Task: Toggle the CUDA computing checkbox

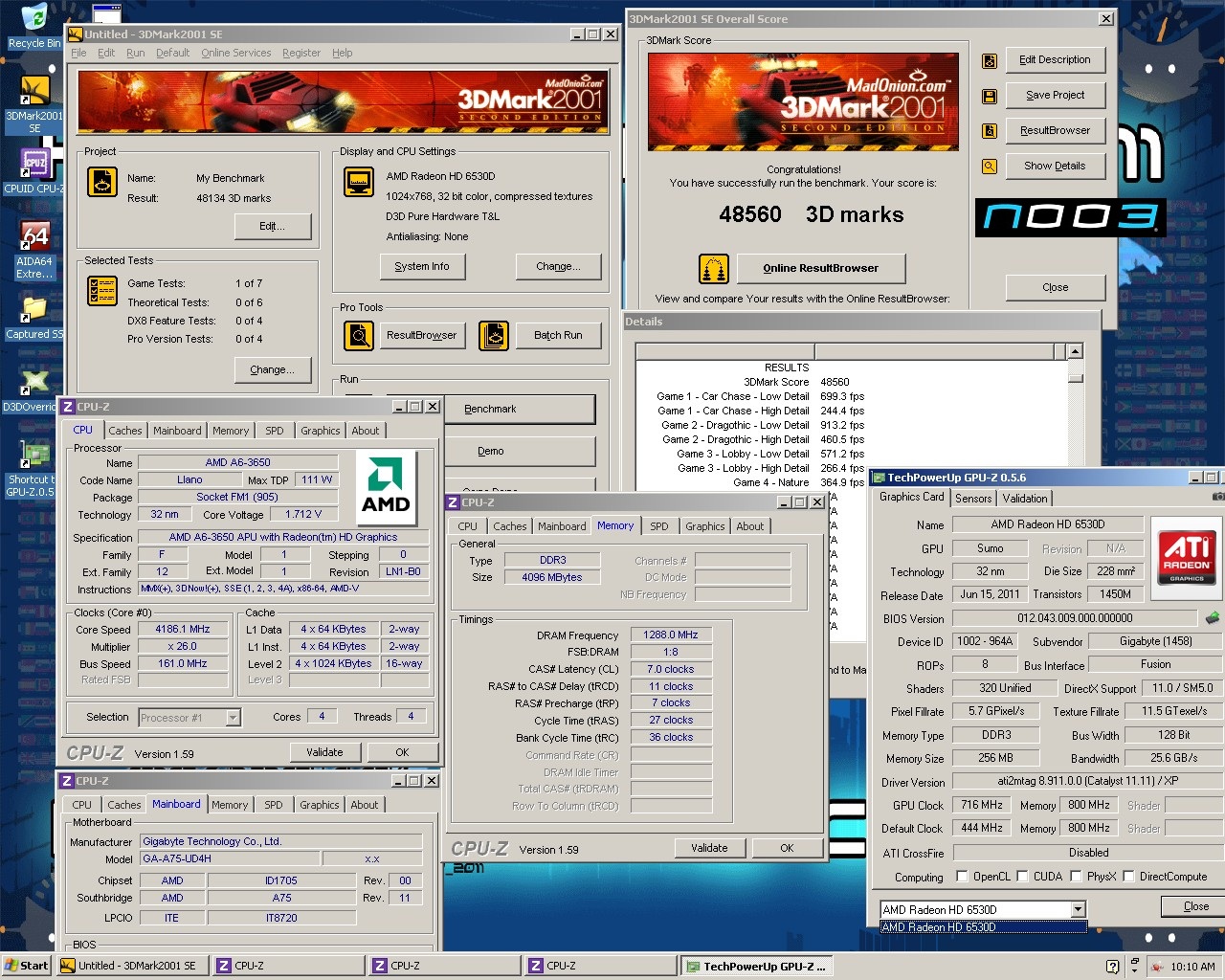Action: pos(1023,877)
